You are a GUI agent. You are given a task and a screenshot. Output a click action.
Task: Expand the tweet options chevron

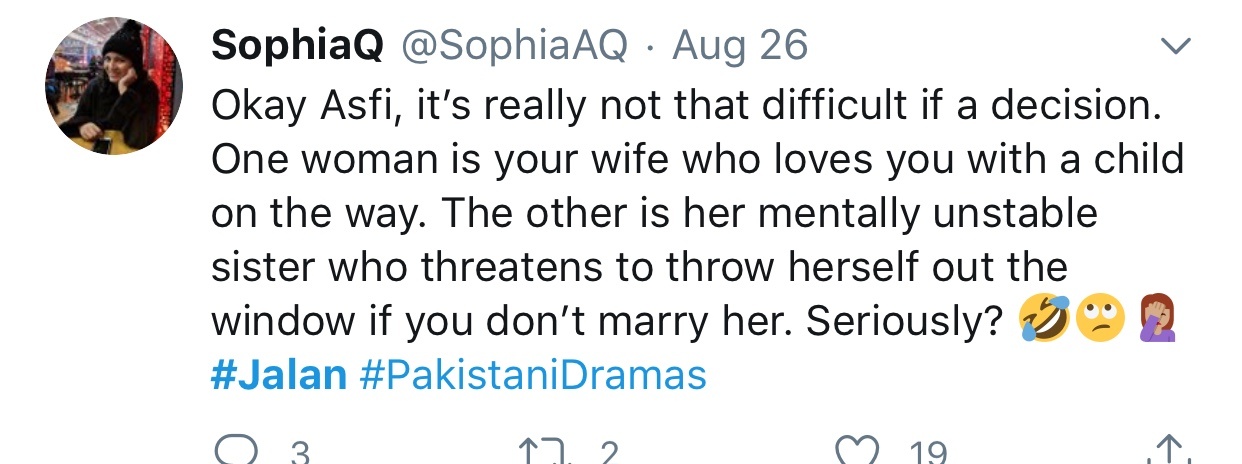(x=1175, y=47)
